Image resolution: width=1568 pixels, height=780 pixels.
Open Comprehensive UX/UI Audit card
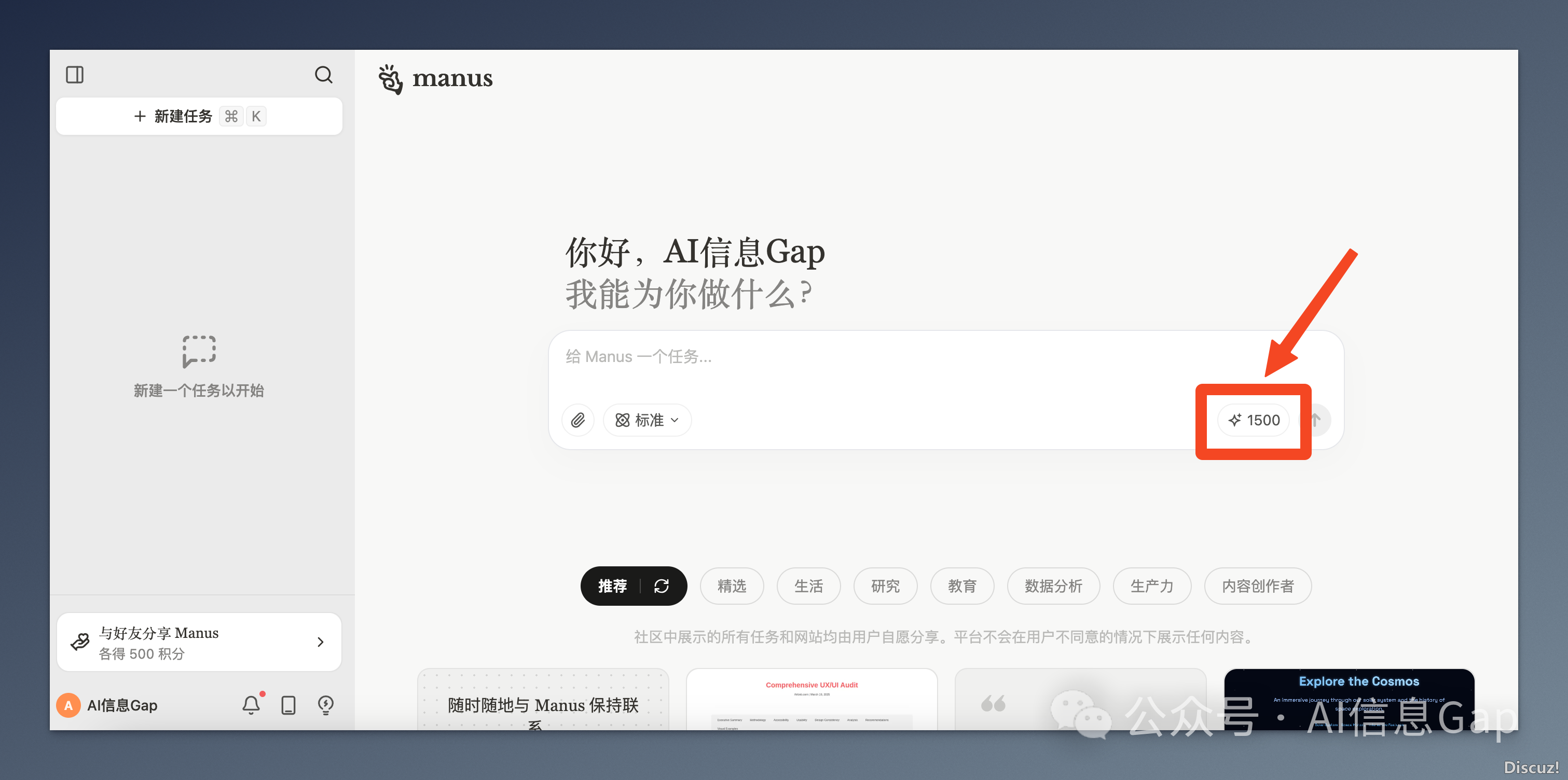tap(811, 700)
